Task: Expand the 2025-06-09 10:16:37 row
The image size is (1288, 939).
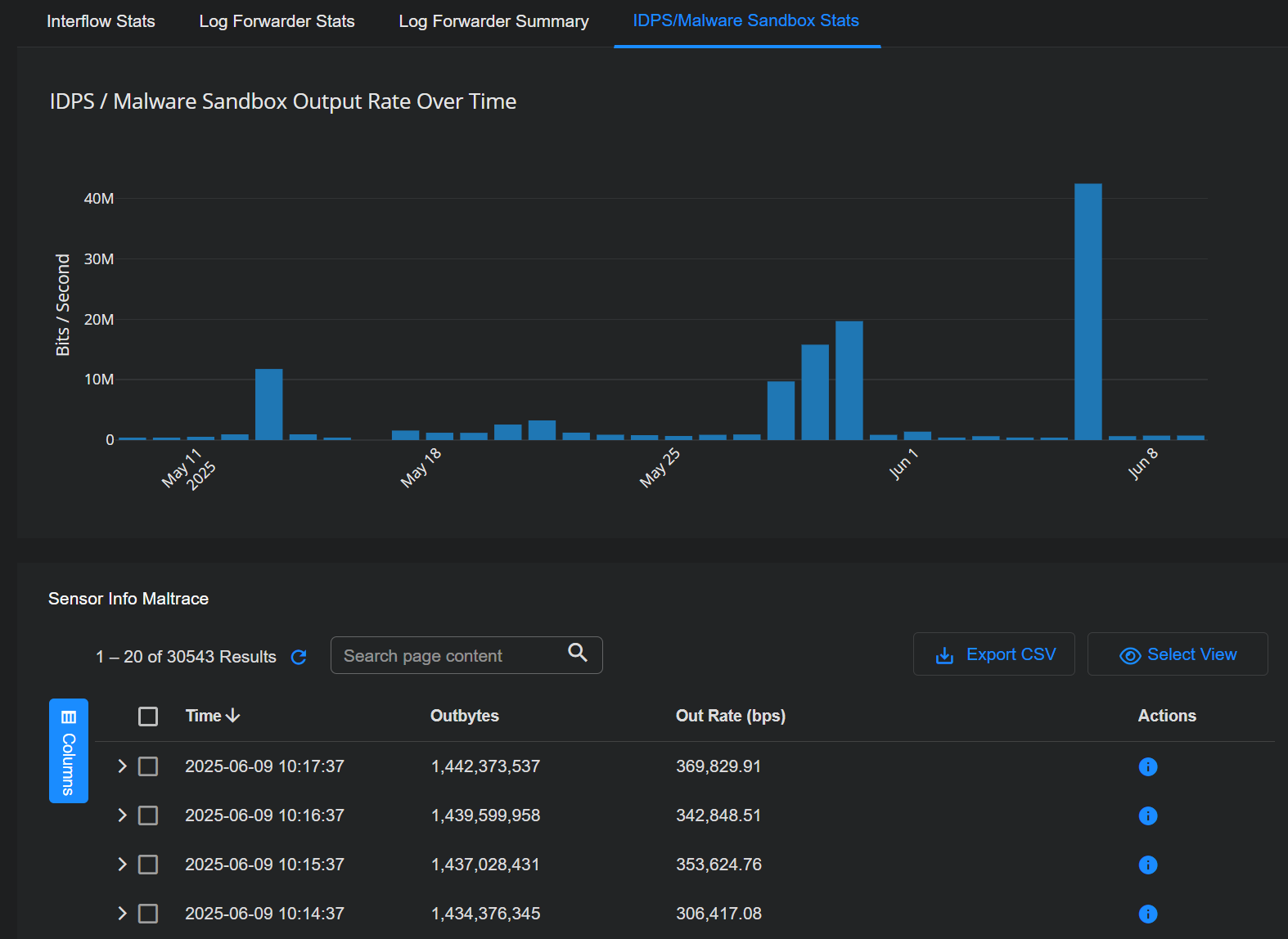Action: click(x=122, y=815)
